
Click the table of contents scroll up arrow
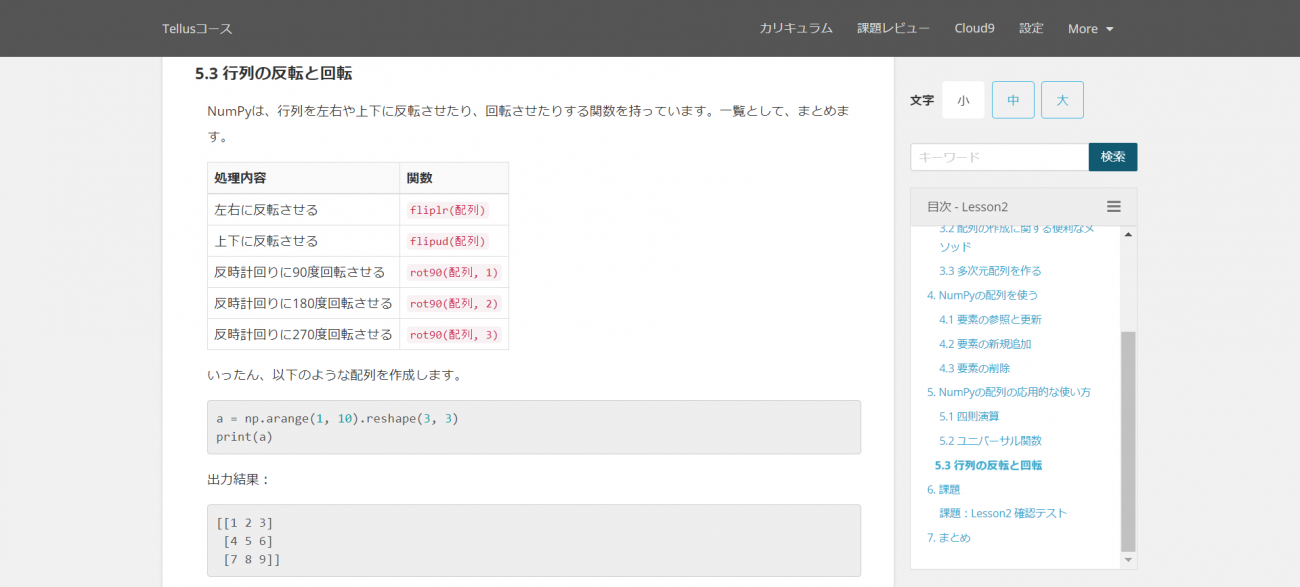coord(1128,234)
